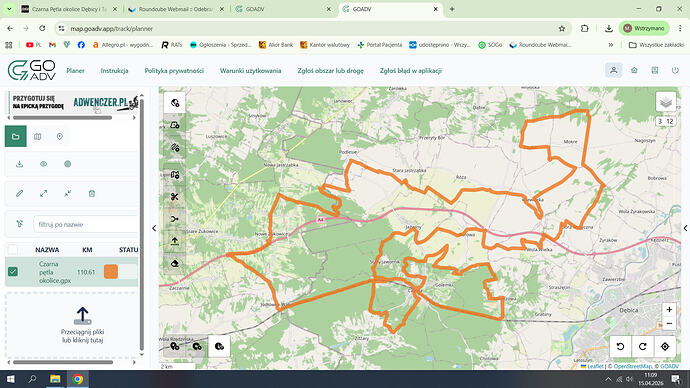Open Zgłoś obszar lub drogę
690x388 pixels.
330,70
